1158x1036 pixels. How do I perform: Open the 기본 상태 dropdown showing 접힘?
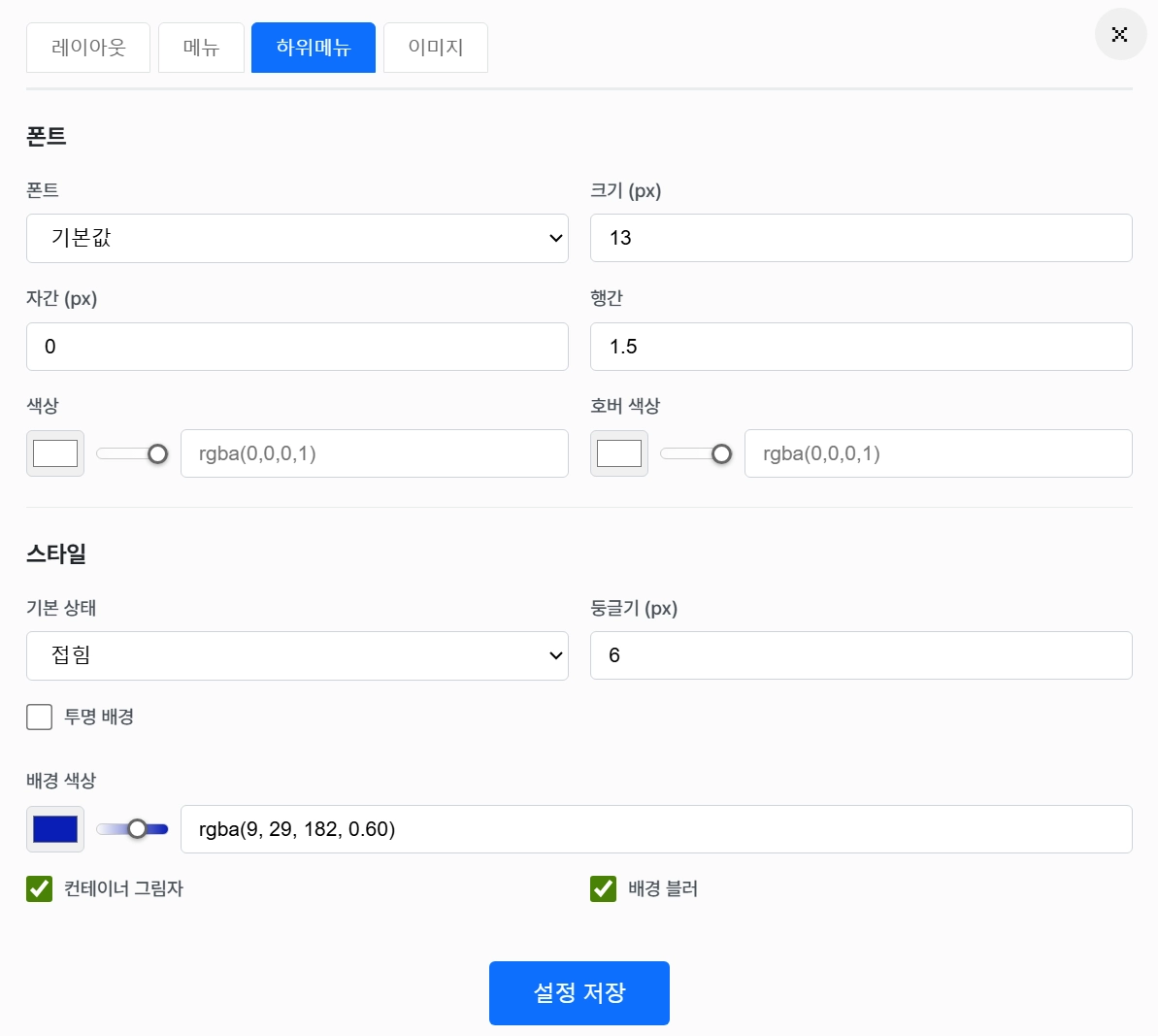297,655
